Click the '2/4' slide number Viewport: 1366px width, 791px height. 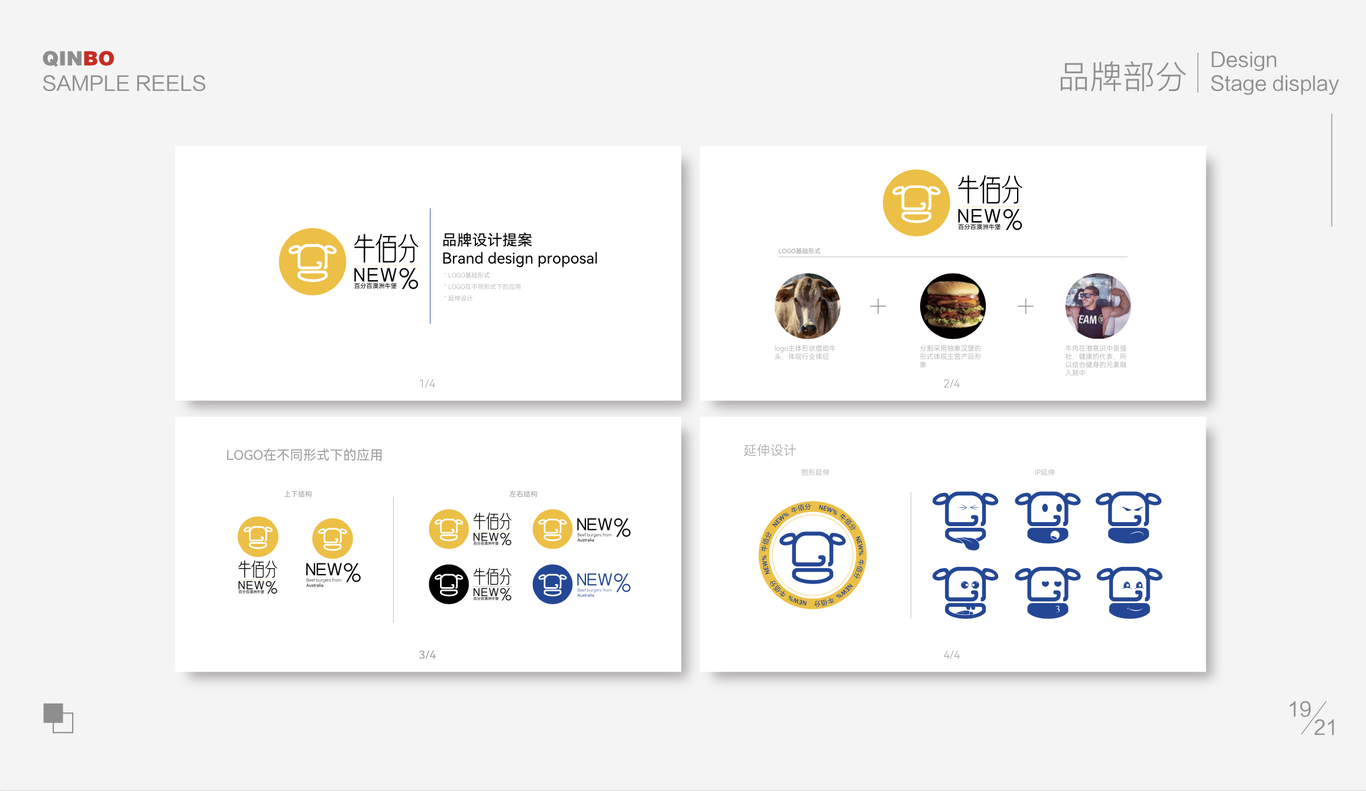(952, 384)
